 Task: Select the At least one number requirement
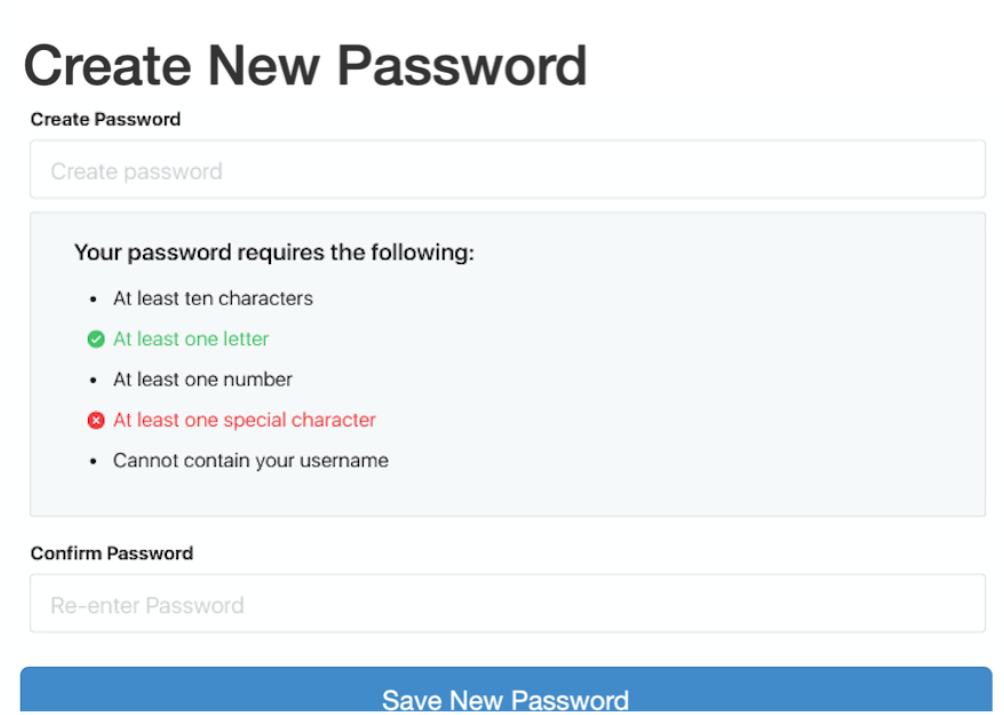(202, 380)
